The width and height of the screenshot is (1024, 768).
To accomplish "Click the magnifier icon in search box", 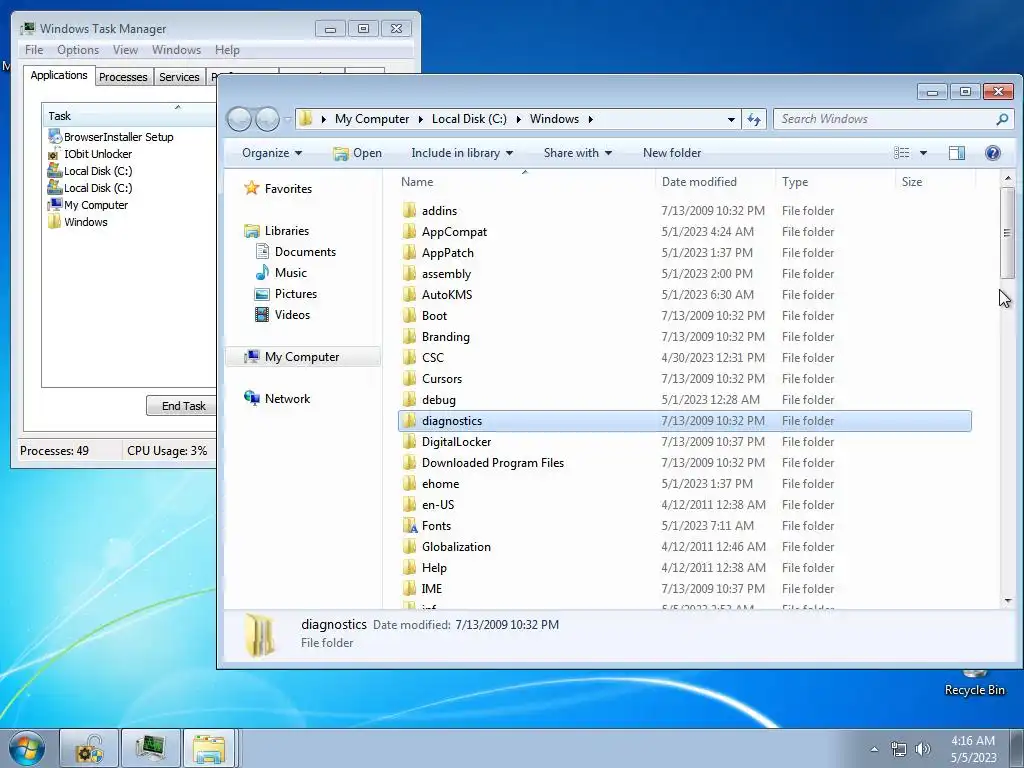I will click(1002, 119).
